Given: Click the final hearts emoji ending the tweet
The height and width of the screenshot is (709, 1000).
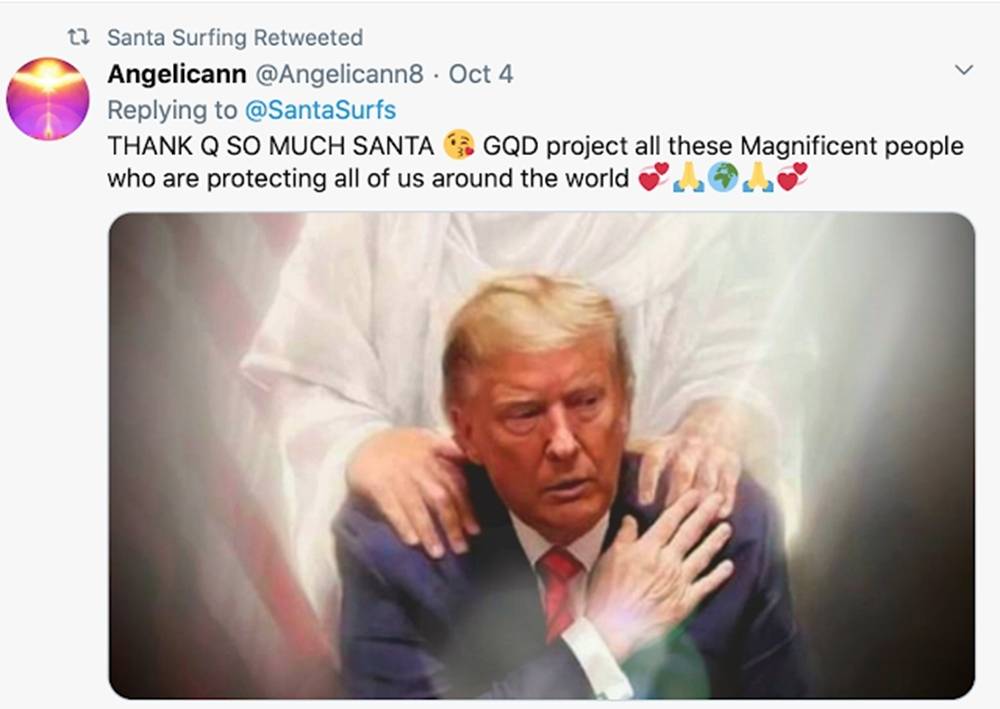Looking at the screenshot, I should pos(792,179).
